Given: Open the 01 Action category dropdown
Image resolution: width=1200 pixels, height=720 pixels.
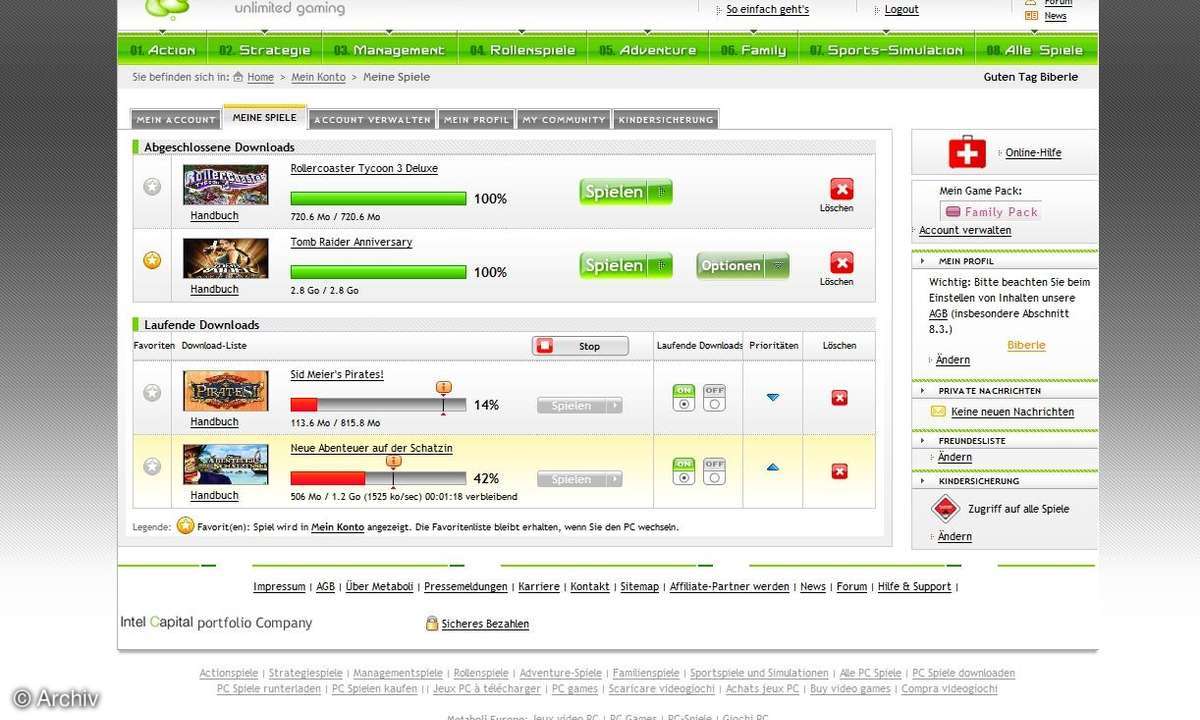Looking at the screenshot, I should [x=163, y=49].
